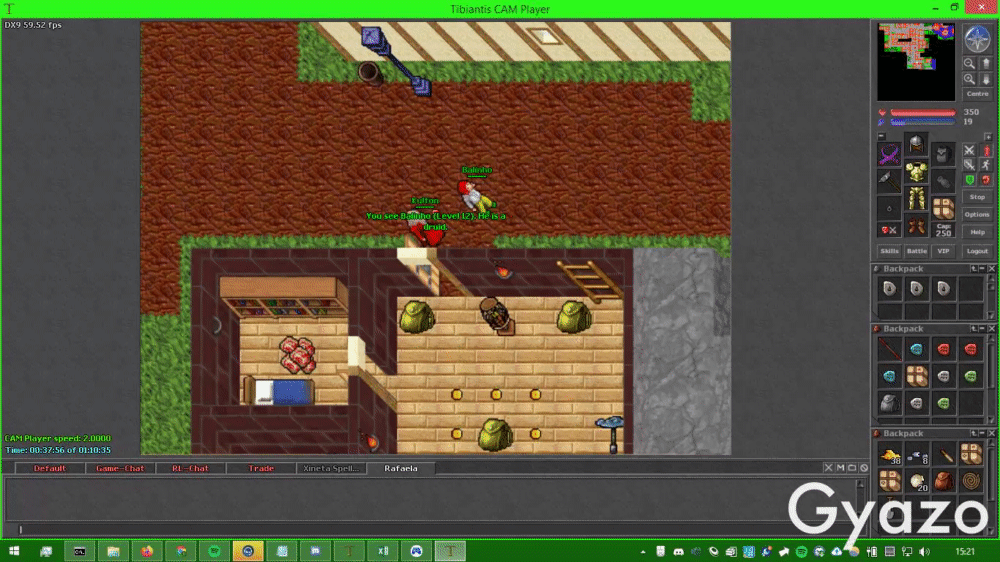This screenshot has height=562, width=1000.
Task: Select the parcel in middle Backpack panel
Action: tap(916, 376)
